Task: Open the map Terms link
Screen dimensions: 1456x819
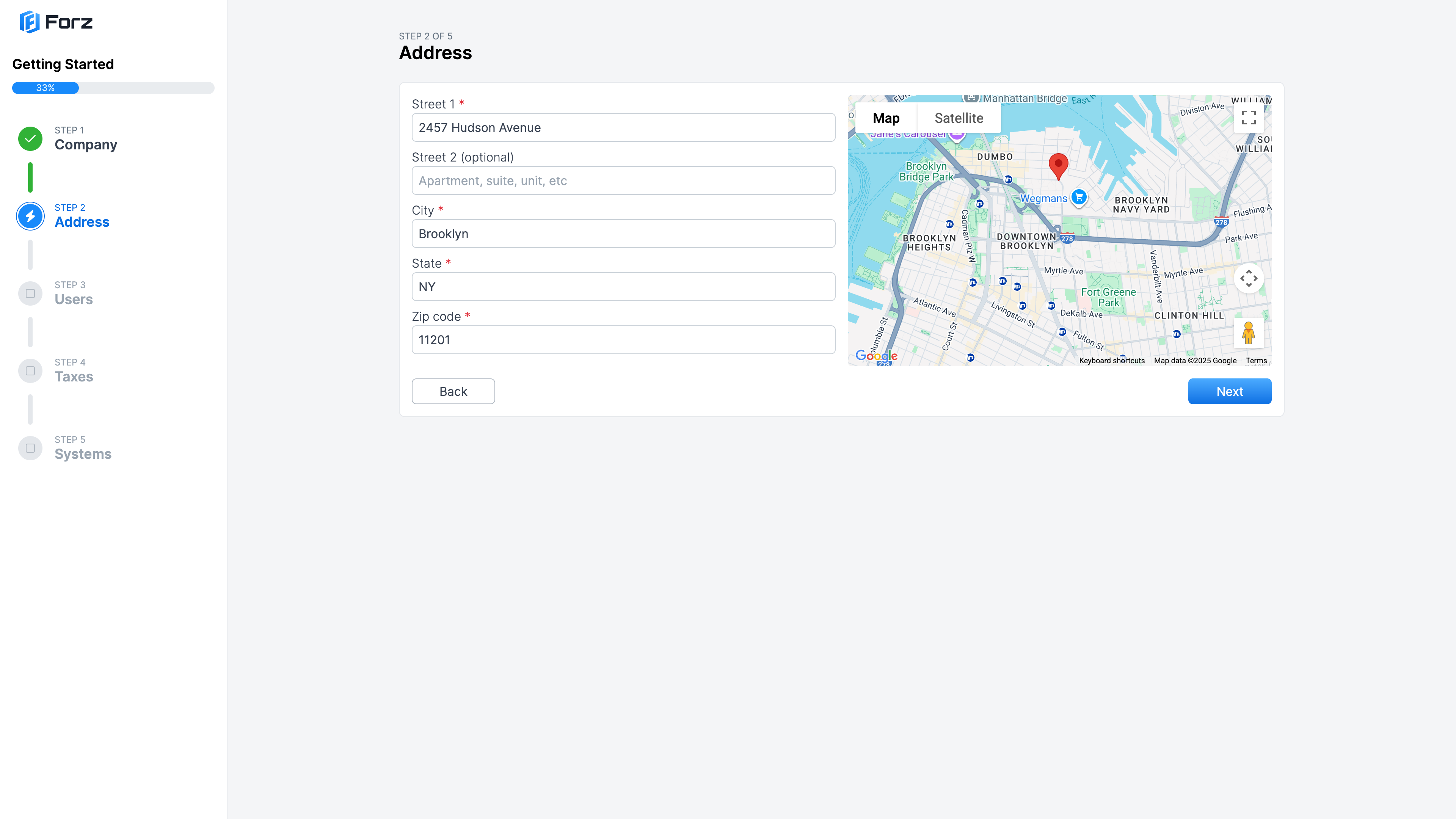Action: click(x=1256, y=361)
